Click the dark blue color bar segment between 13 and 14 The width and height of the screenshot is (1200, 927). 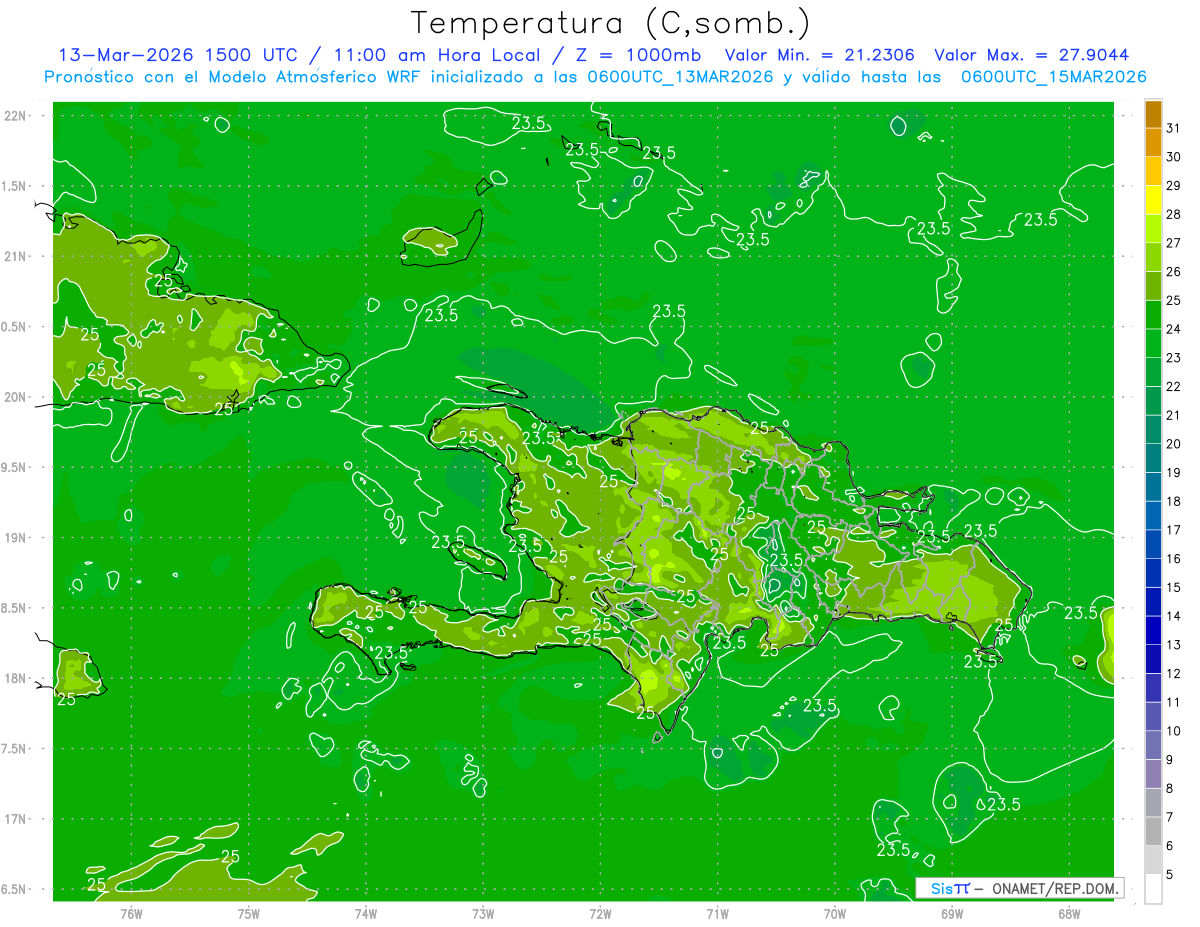coord(1153,631)
